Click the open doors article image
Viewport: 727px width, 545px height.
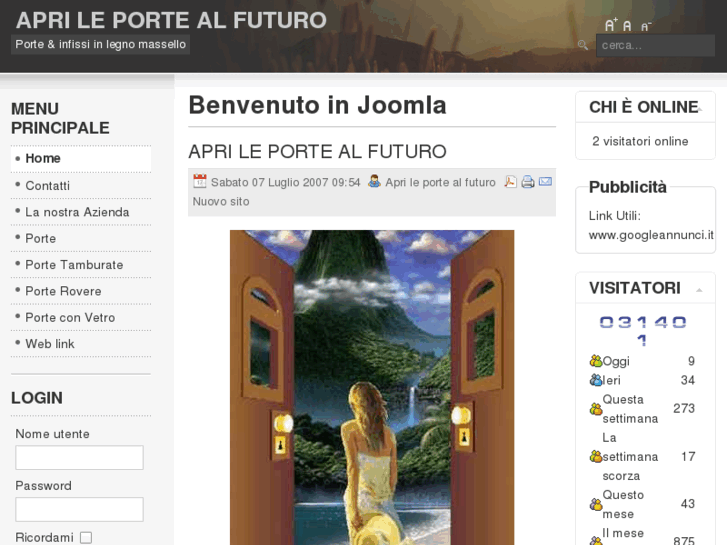point(372,387)
